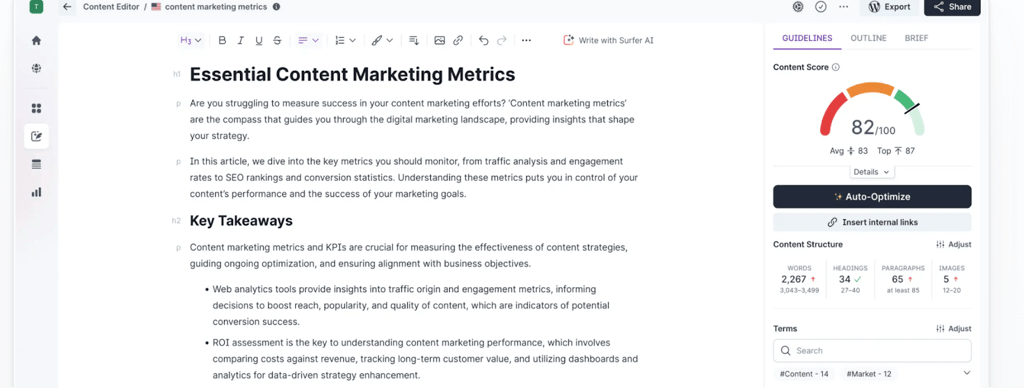Toggle bold formatting
The image size is (1024, 388).
(222, 40)
